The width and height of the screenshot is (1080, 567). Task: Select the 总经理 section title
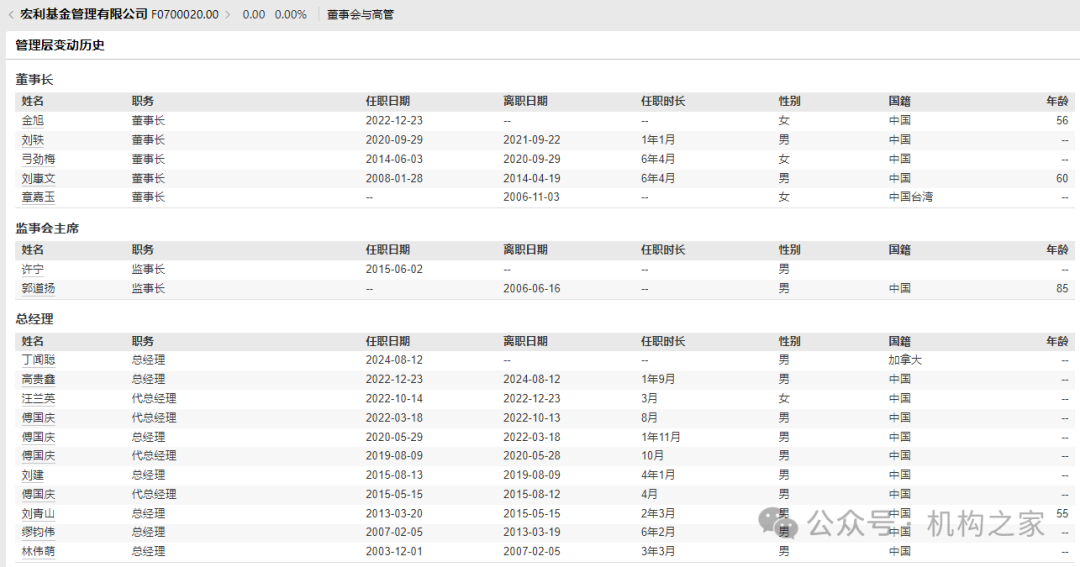(x=34, y=320)
